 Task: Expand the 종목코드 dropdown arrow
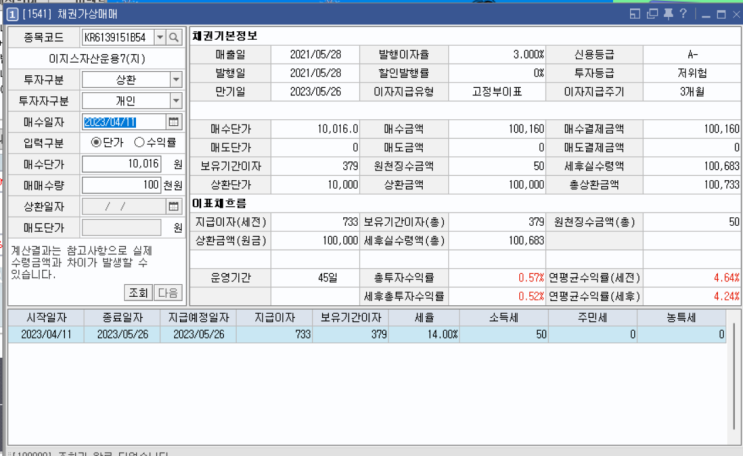tap(160, 37)
